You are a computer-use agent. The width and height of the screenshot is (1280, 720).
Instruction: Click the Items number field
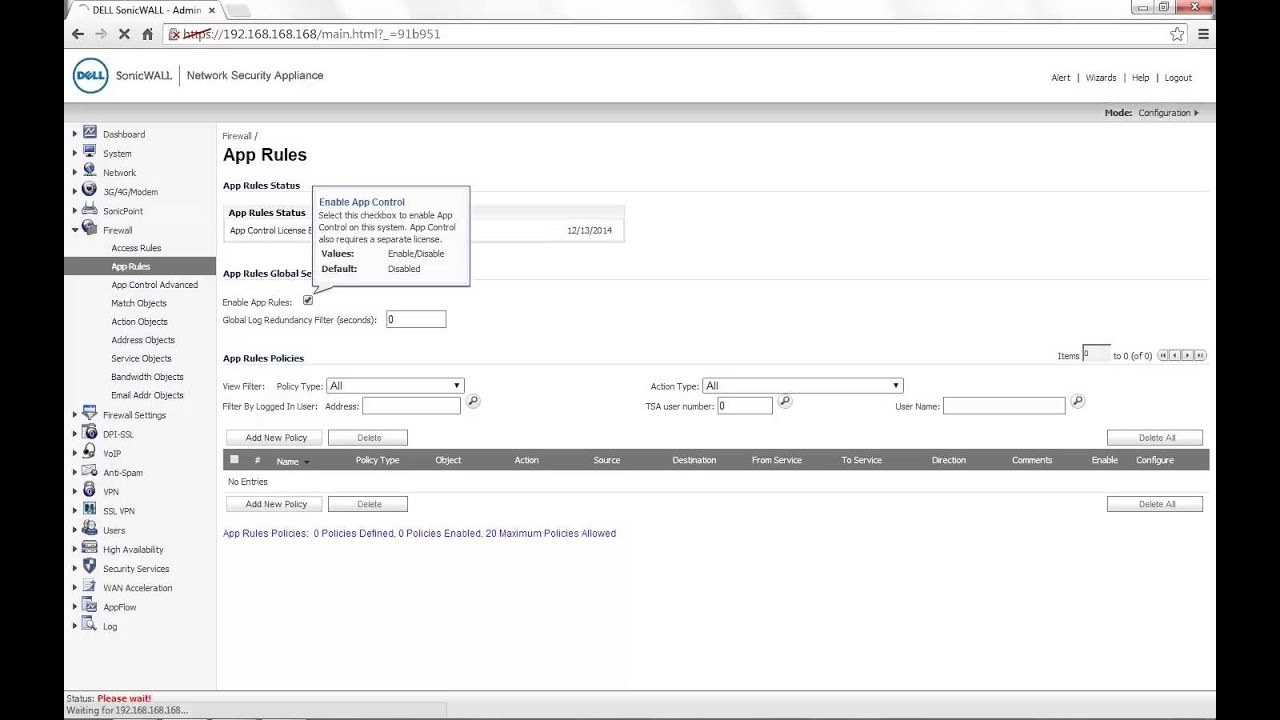click(1096, 354)
